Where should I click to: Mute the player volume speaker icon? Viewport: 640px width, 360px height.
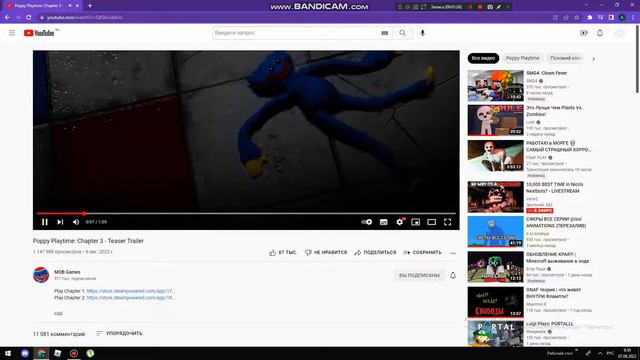76,222
